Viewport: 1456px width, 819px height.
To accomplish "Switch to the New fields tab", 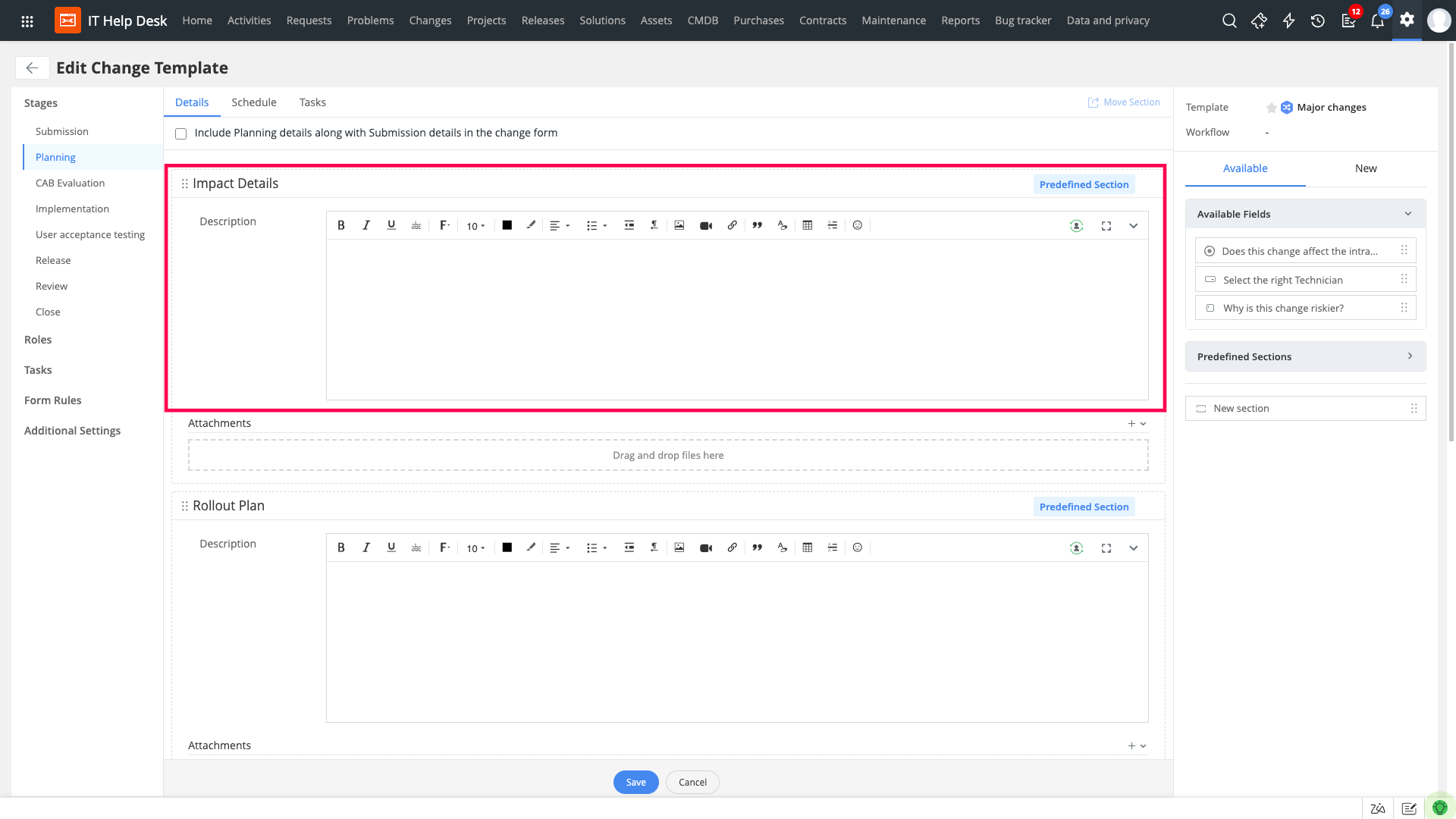I will (x=1366, y=168).
